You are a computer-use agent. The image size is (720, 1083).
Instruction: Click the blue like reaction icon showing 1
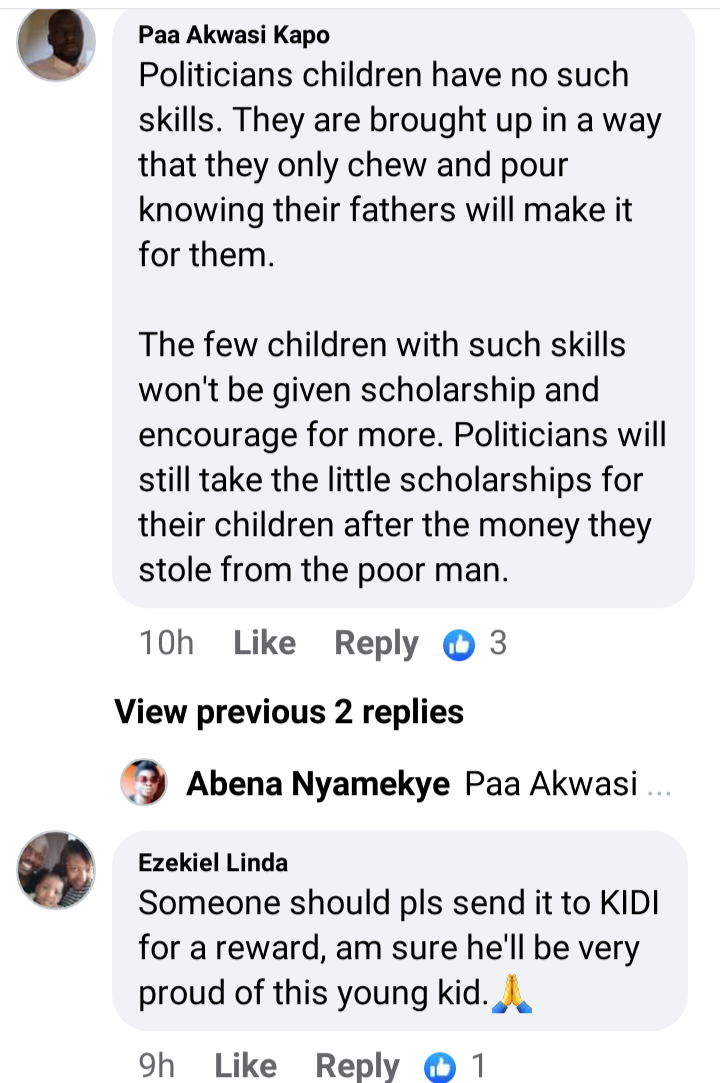click(439, 1067)
